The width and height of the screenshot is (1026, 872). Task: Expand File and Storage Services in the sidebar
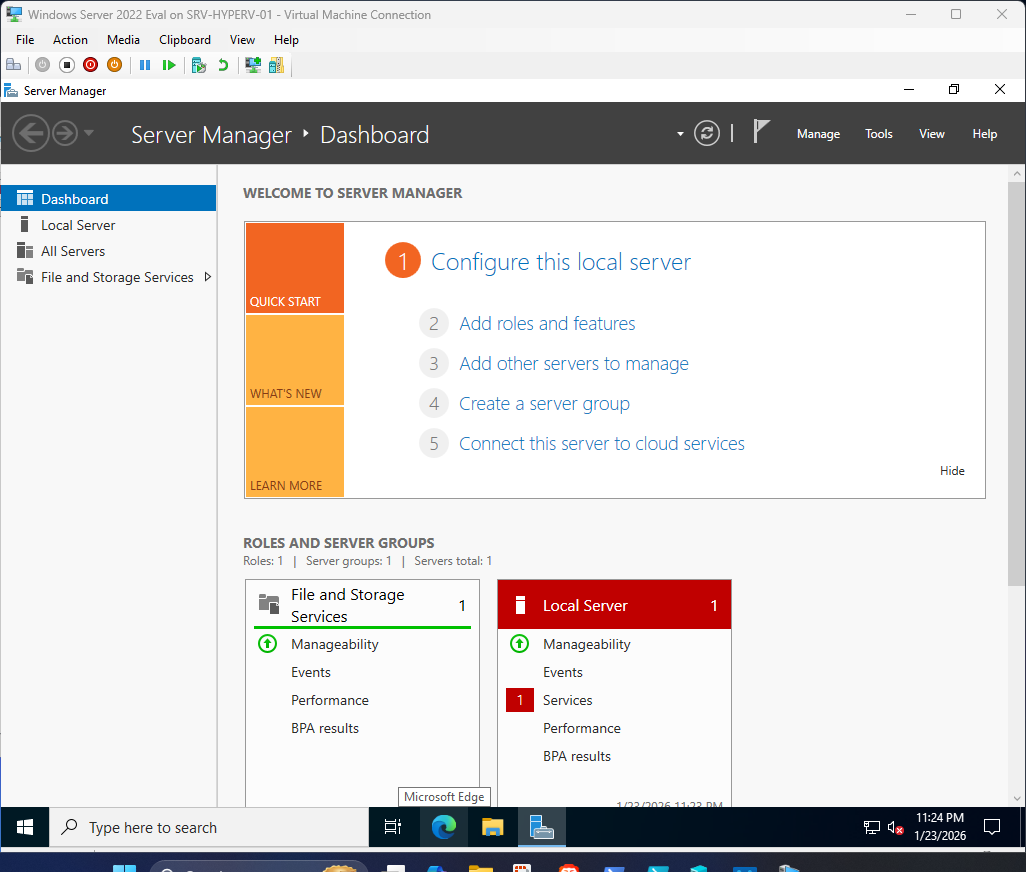click(209, 277)
